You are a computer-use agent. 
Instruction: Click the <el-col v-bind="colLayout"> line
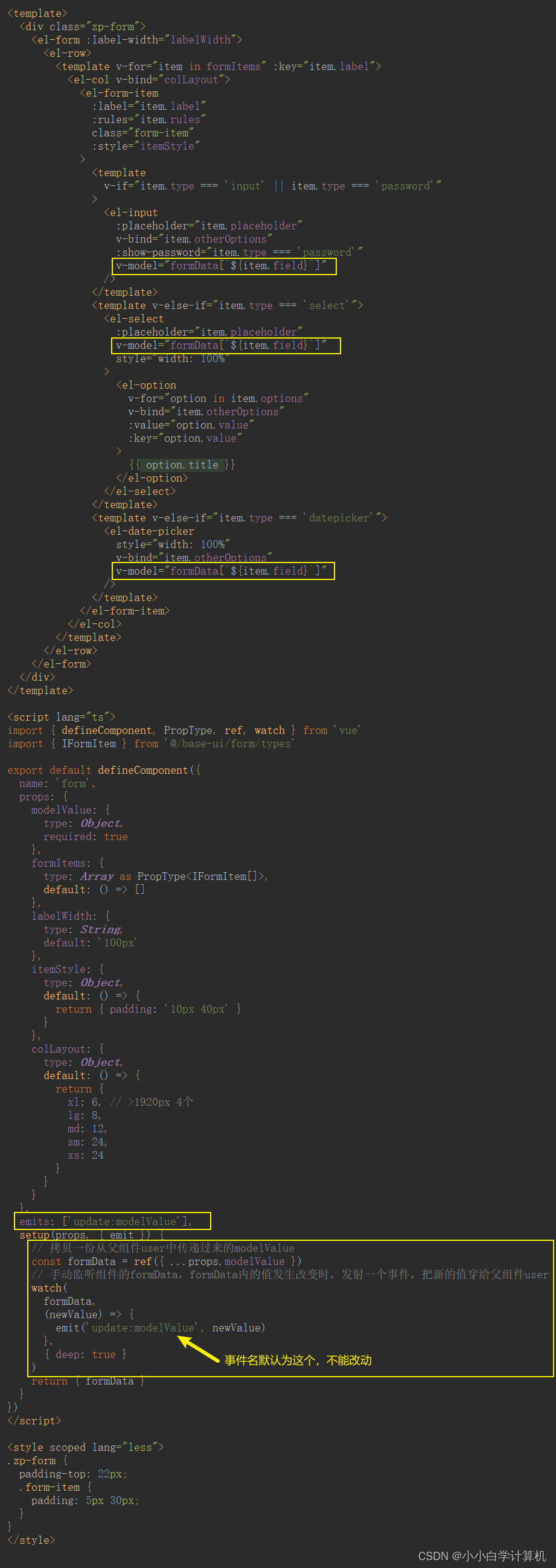click(x=149, y=80)
